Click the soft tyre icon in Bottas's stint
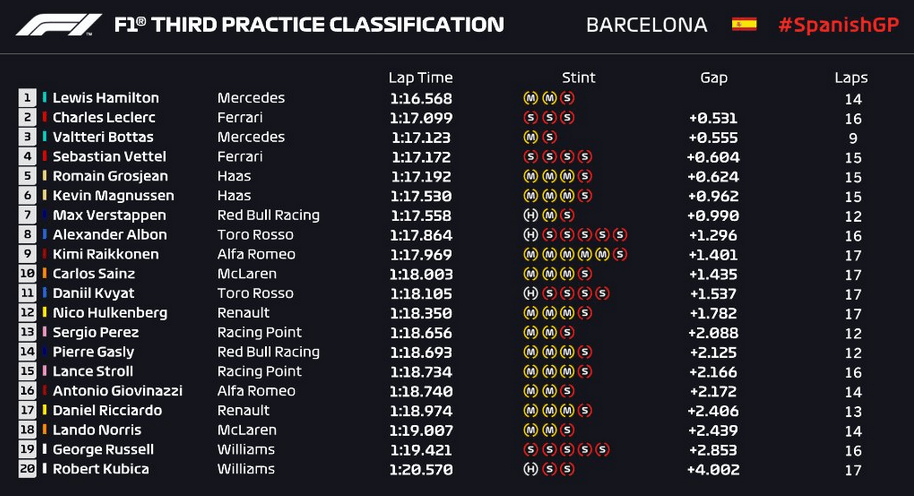 (549, 137)
